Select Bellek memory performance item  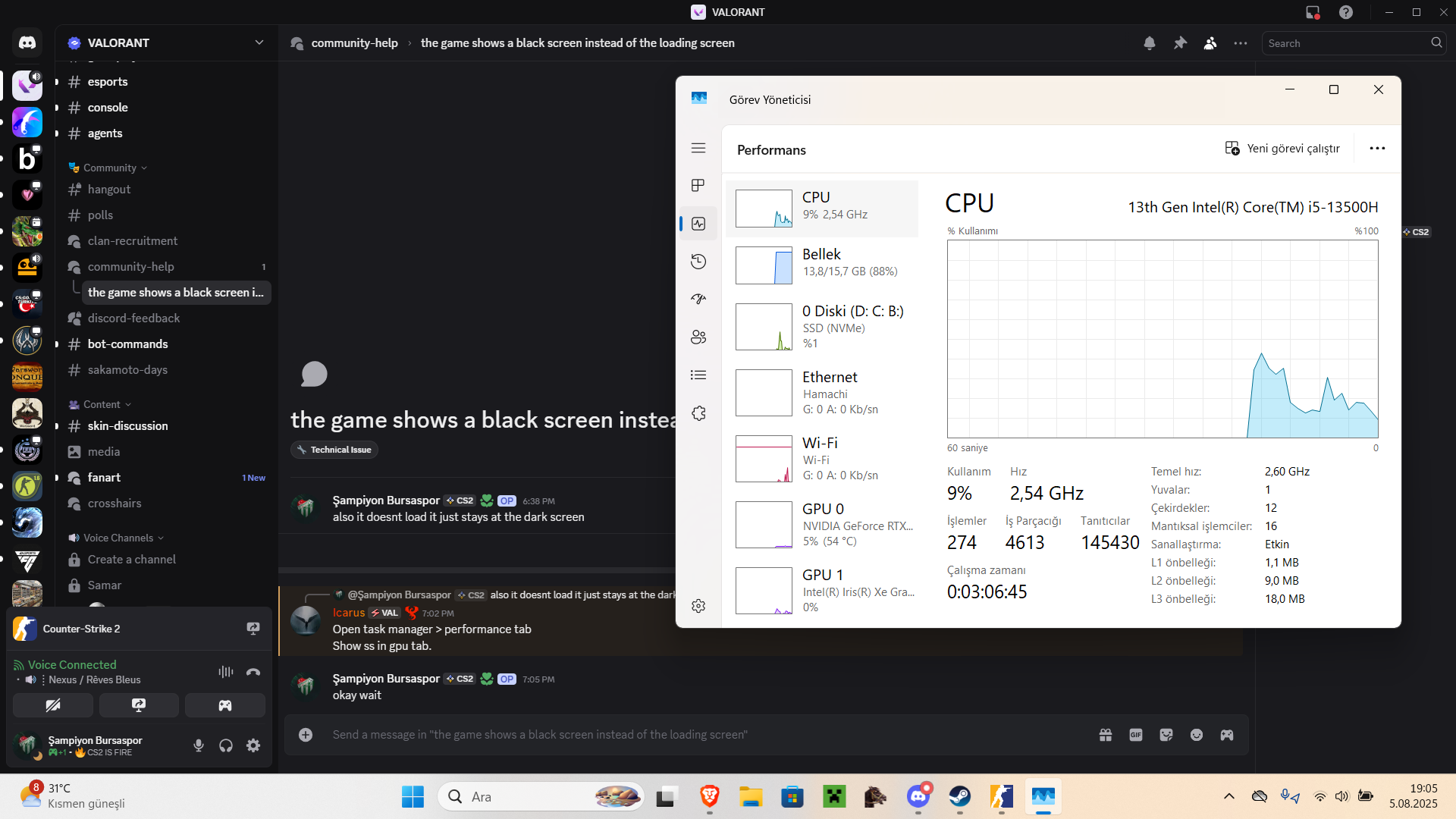tap(822, 263)
